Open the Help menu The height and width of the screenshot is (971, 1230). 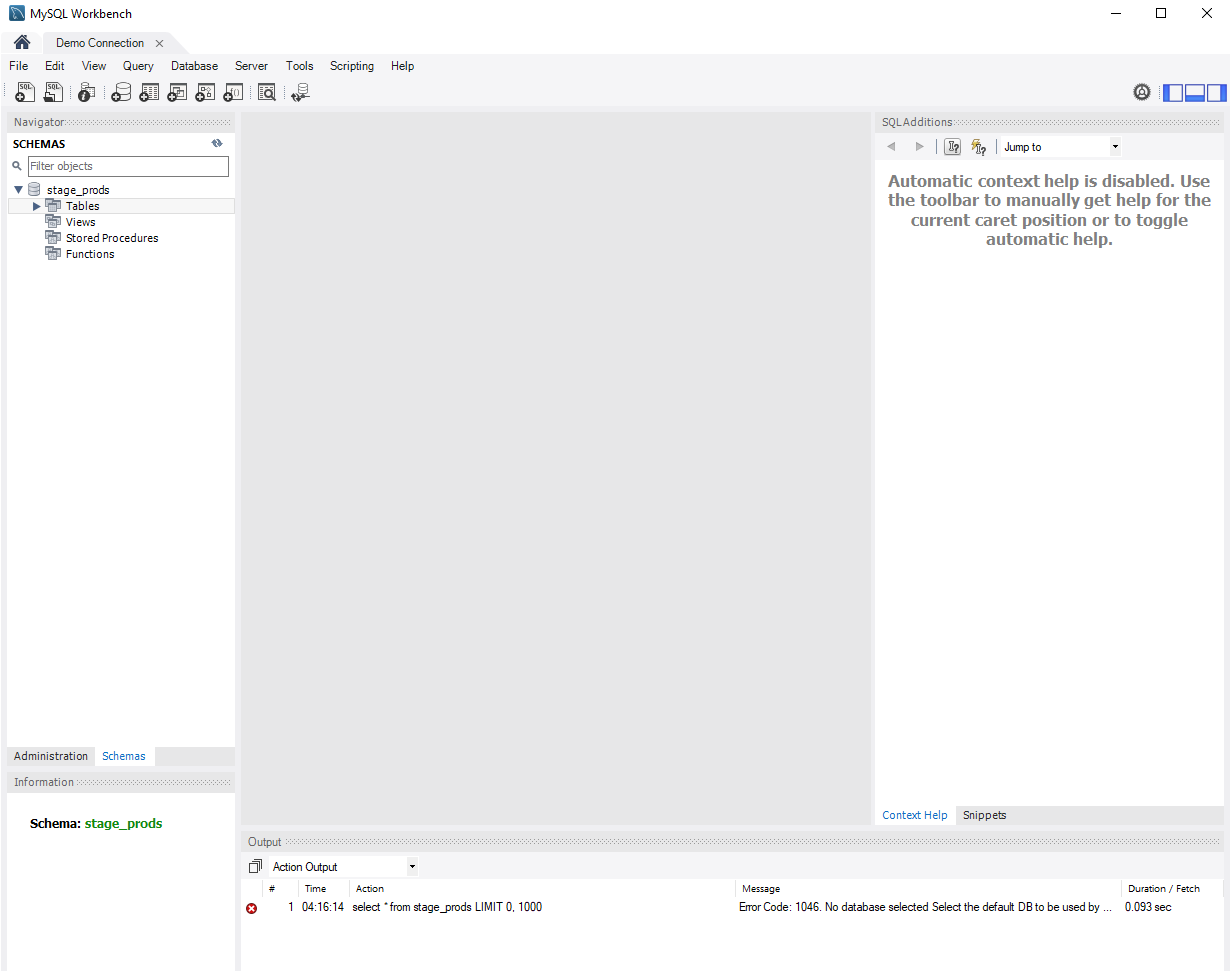[x=402, y=66]
